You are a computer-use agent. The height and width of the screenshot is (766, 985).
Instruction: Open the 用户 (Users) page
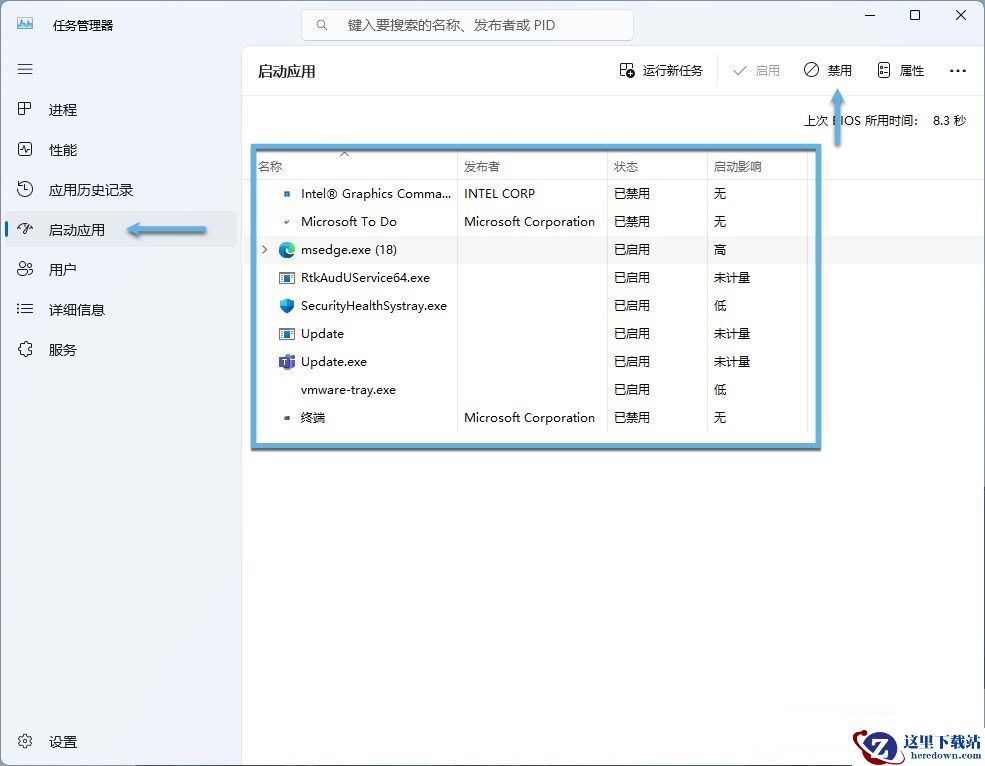[121, 270]
